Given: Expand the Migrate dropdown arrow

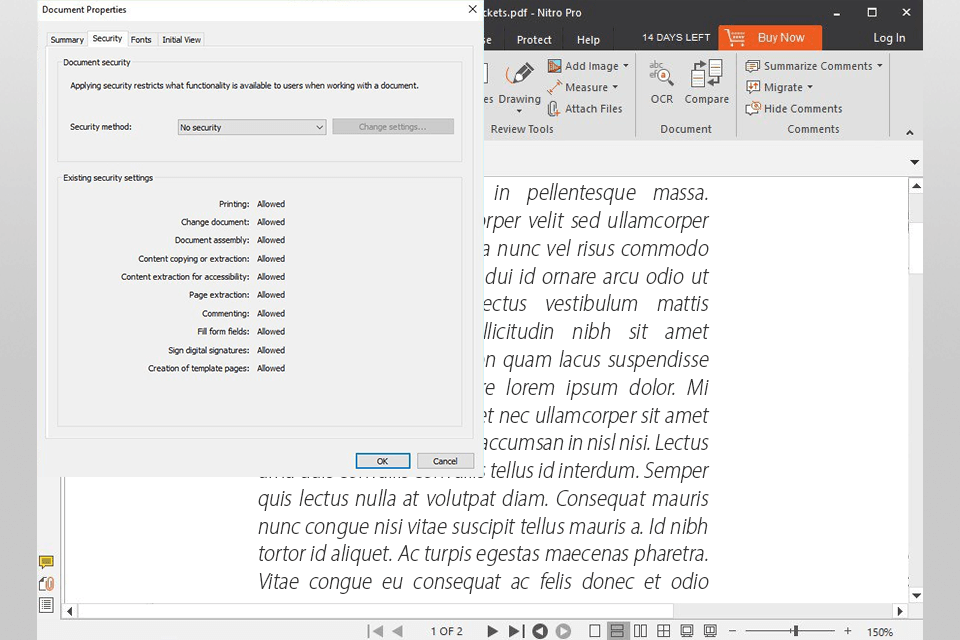Looking at the screenshot, I should click(810, 88).
